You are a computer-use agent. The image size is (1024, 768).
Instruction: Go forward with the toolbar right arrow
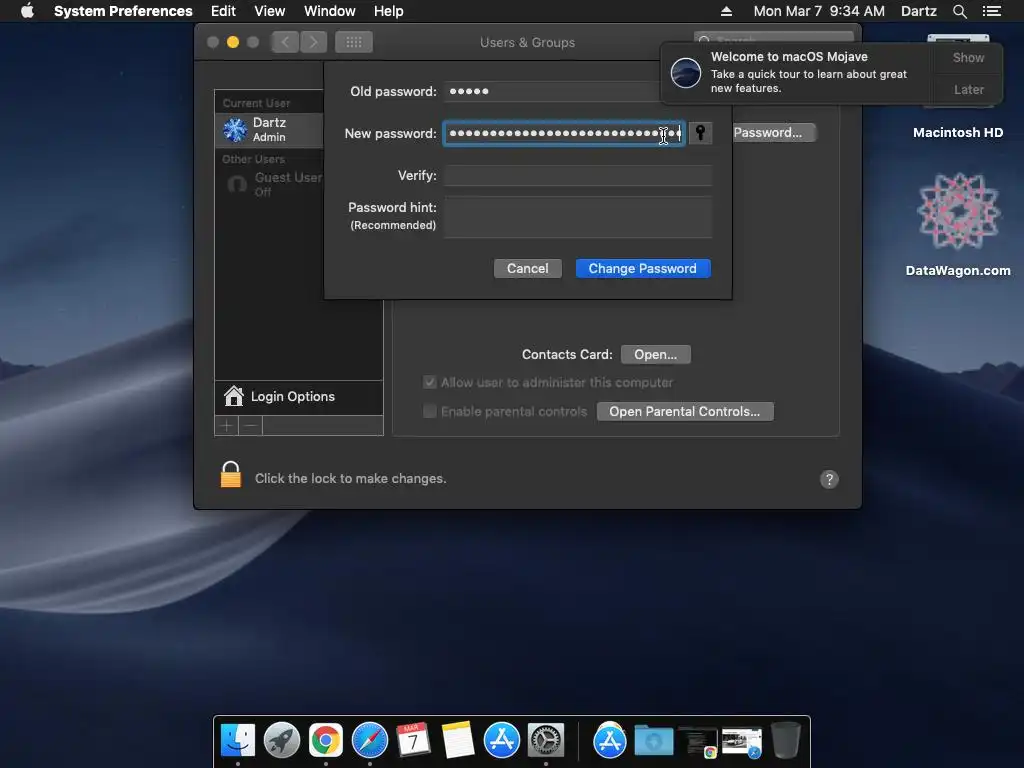point(313,42)
